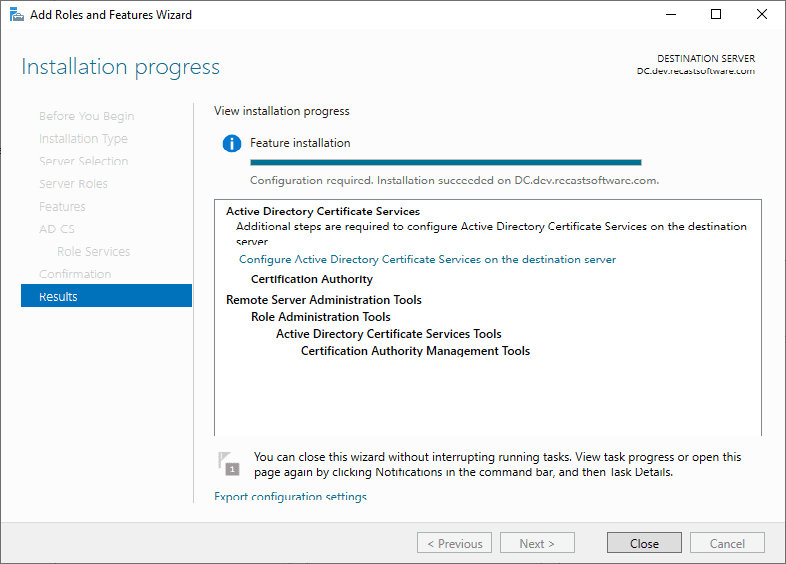This screenshot has width=786, height=564.
Task: Open the Server Roles step in the sidebar
Action: 73,184
